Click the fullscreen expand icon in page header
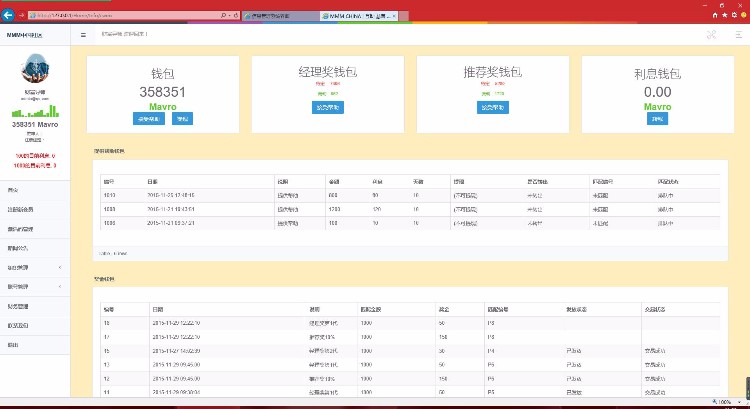Image resolution: width=750 pixels, height=409 pixels. 711,34
